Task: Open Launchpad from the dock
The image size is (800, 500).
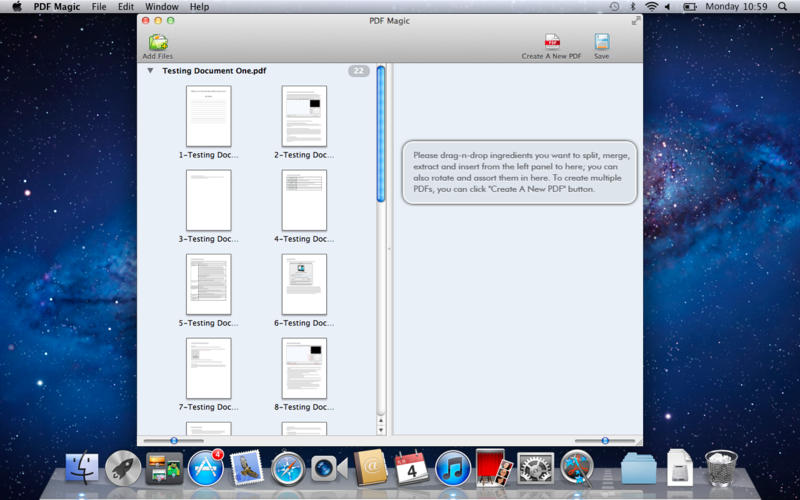Action: pos(123,467)
